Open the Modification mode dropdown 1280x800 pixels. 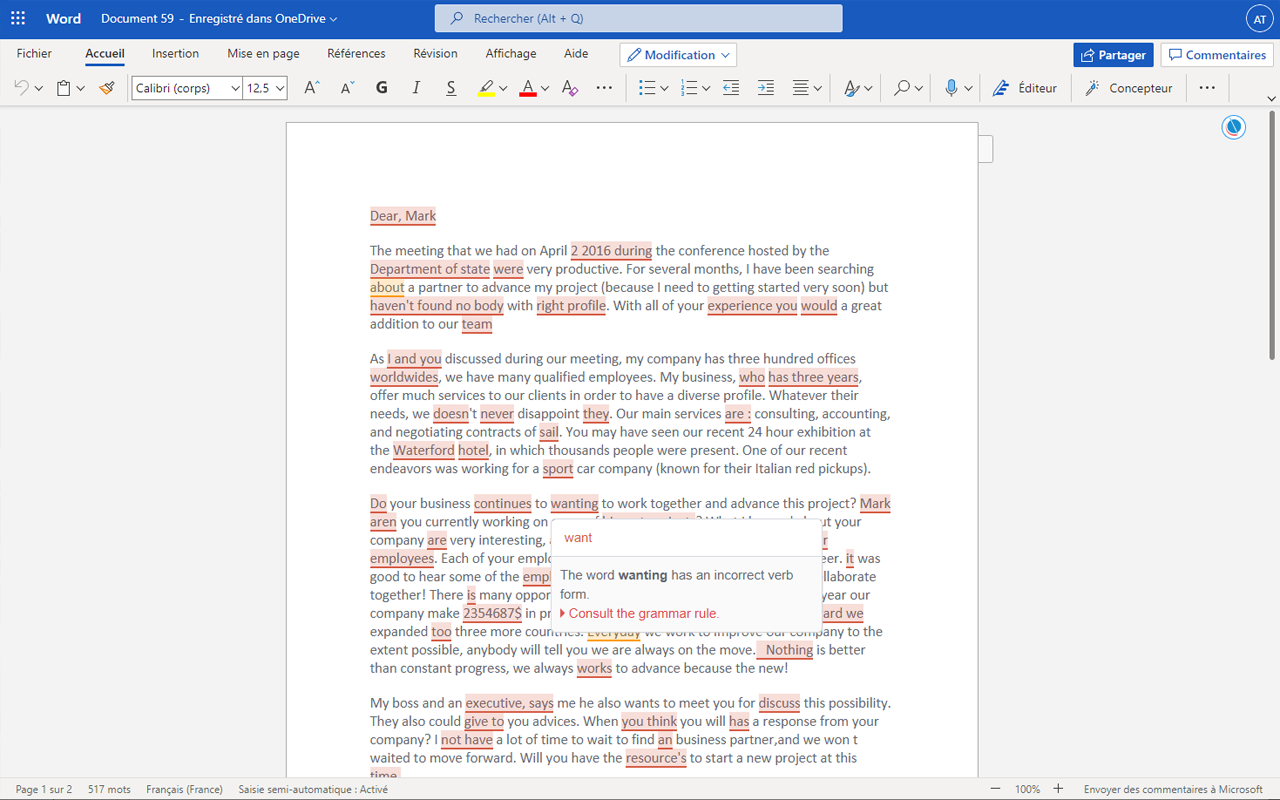[678, 54]
